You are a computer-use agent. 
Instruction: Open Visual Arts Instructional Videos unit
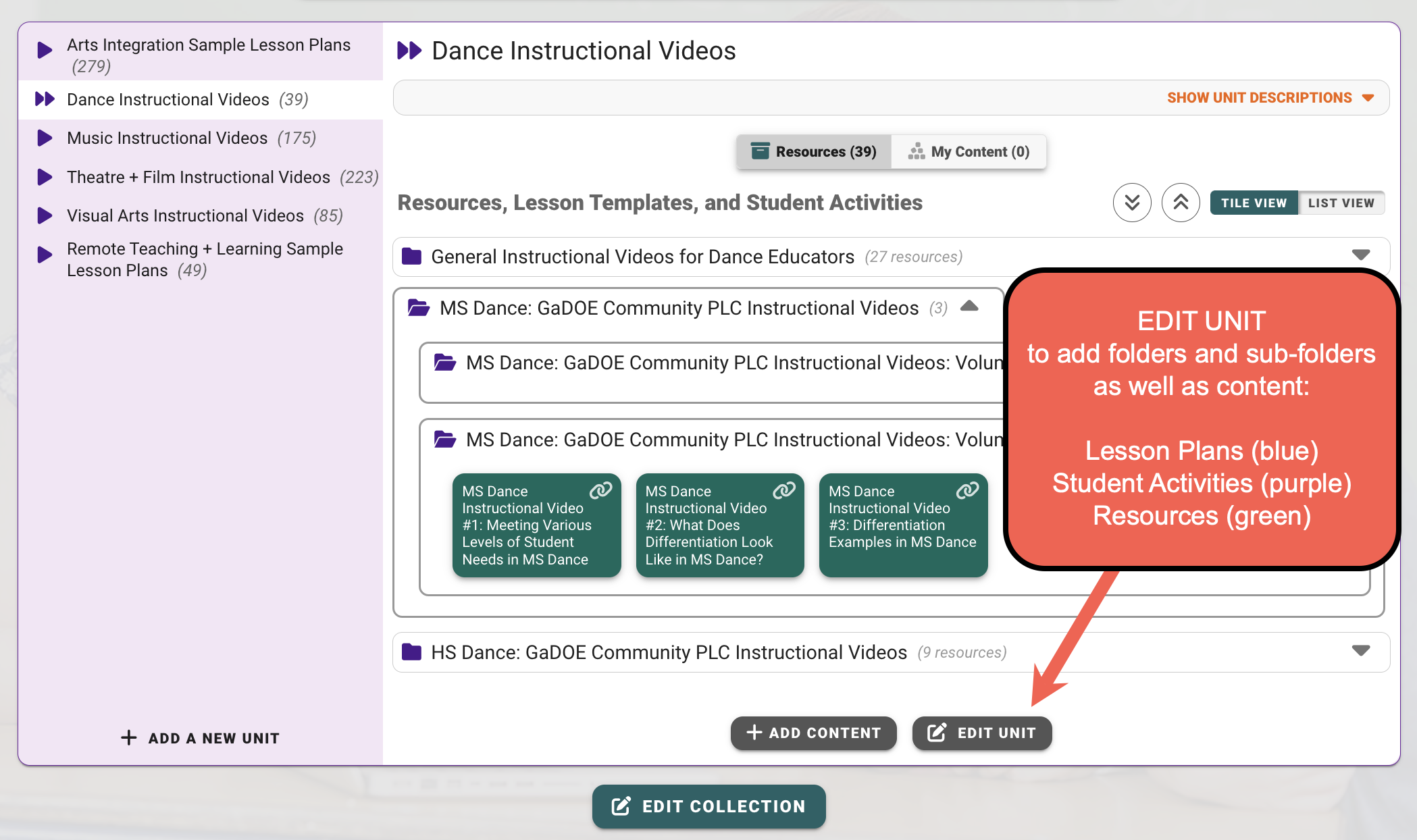click(185, 215)
